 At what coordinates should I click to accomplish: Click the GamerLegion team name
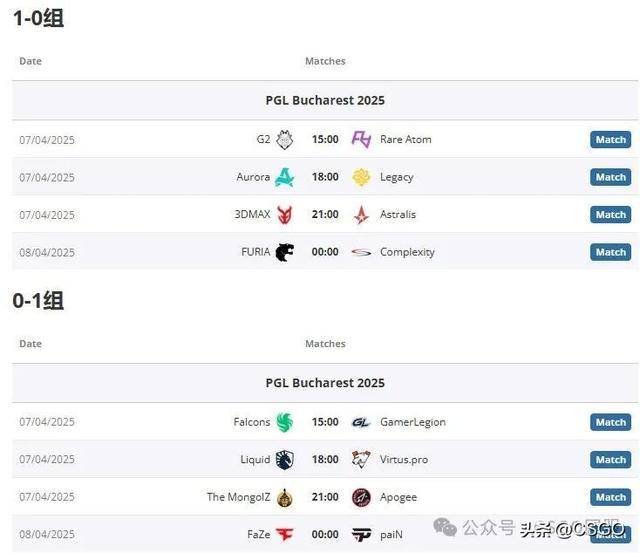tap(413, 422)
